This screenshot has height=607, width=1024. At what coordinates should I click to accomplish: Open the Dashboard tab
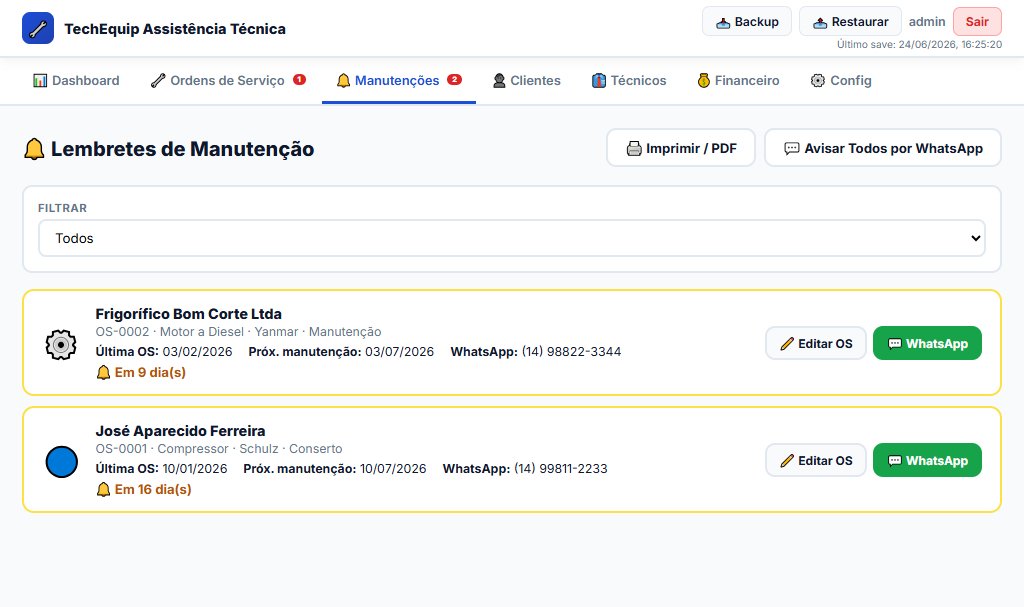[76, 80]
